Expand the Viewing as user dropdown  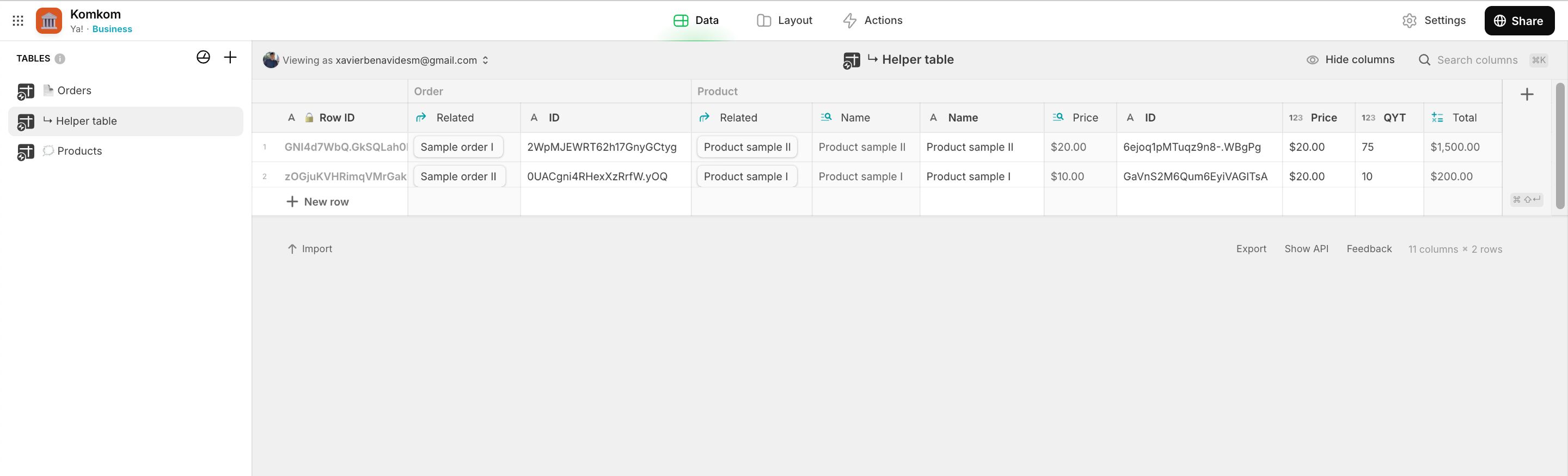click(485, 60)
